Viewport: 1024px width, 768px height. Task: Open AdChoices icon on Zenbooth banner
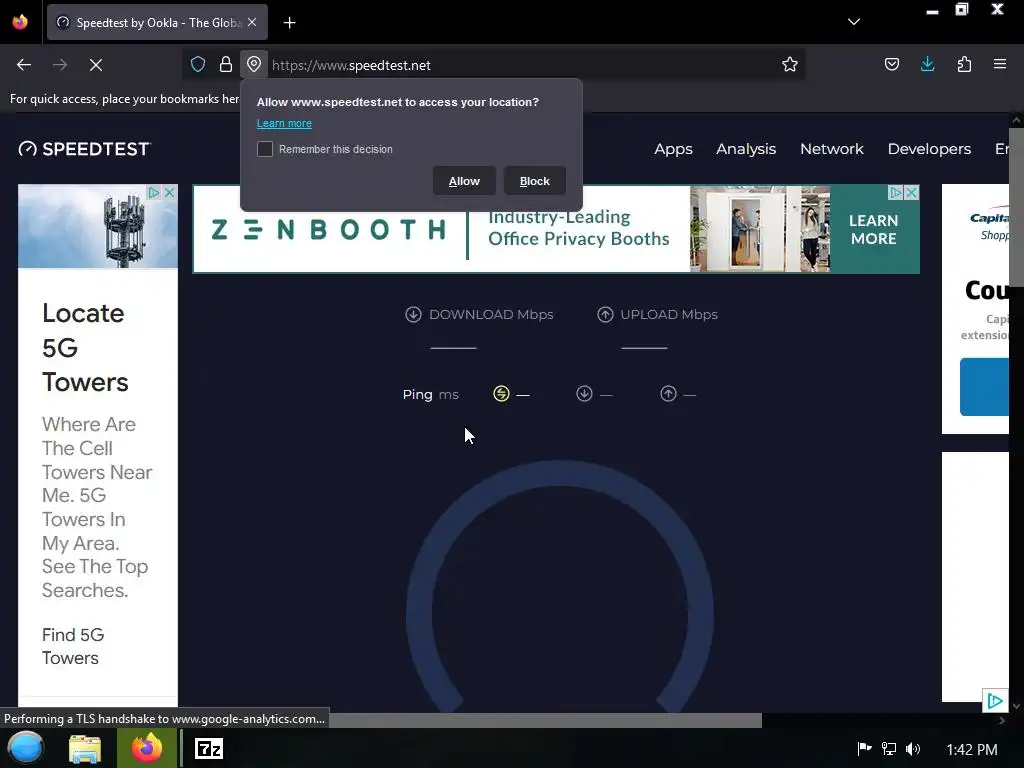click(895, 193)
